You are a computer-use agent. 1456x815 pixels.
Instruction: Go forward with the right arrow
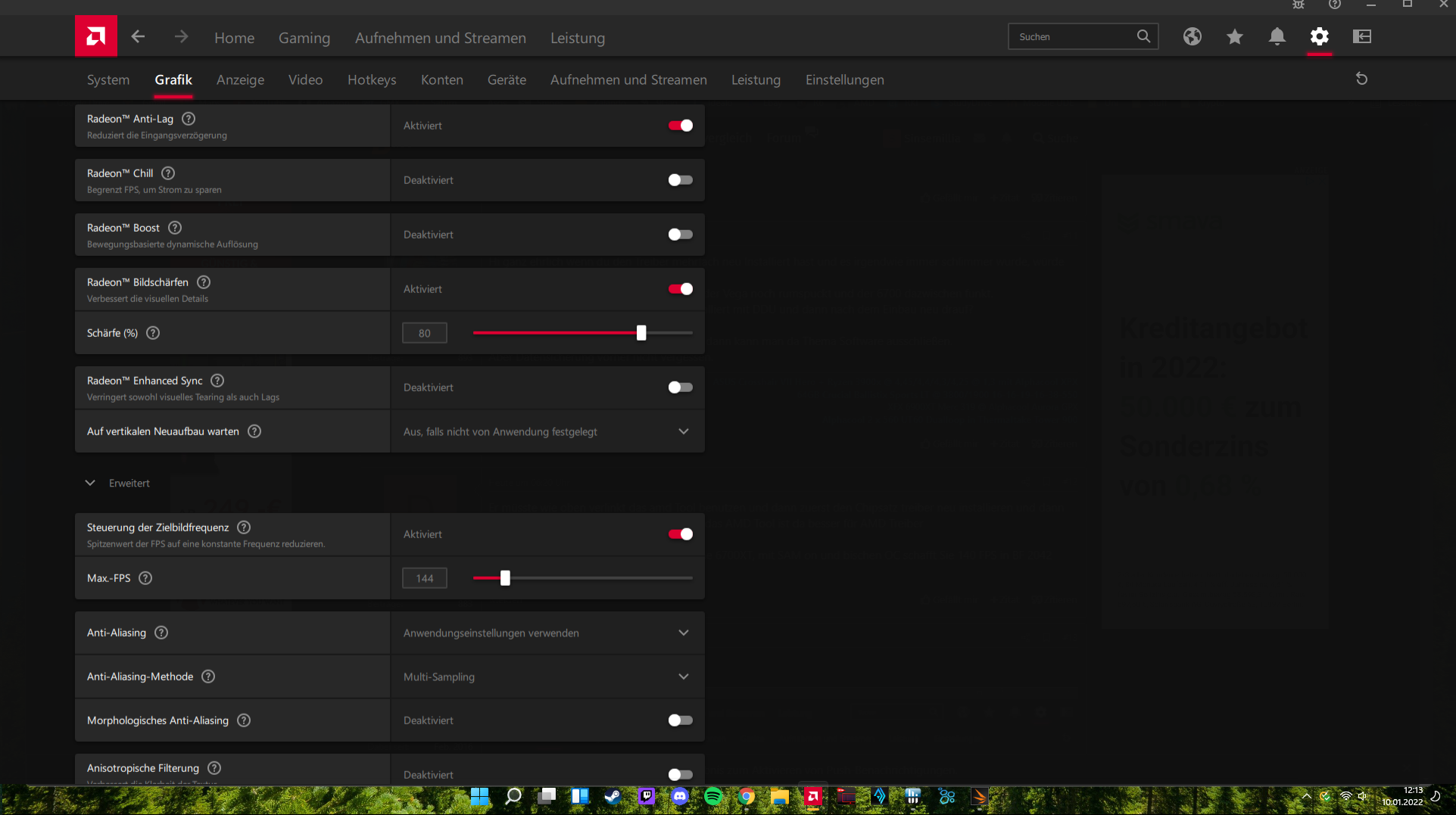pos(181,36)
